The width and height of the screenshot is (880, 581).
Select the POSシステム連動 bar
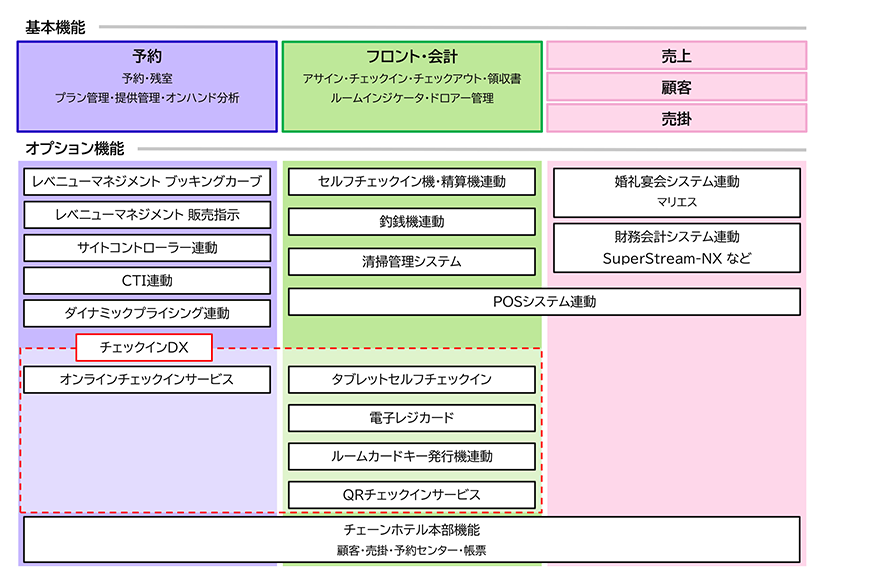[x=544, y=301]
